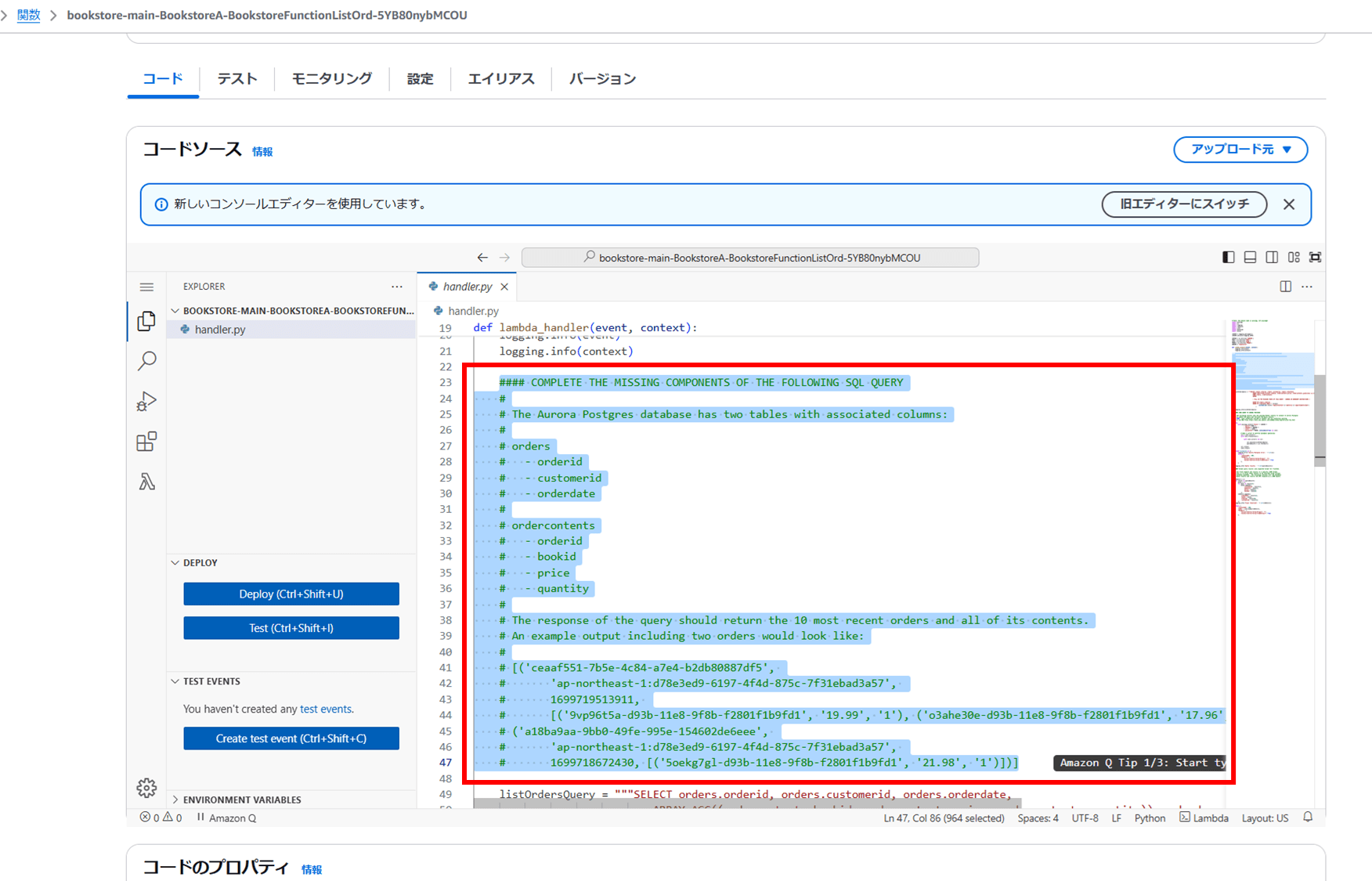Image resolution: width=1372 pixels, height=881 pixels.
Task: Open the settings gear in activity bar
Action: (x=146, y=787)
